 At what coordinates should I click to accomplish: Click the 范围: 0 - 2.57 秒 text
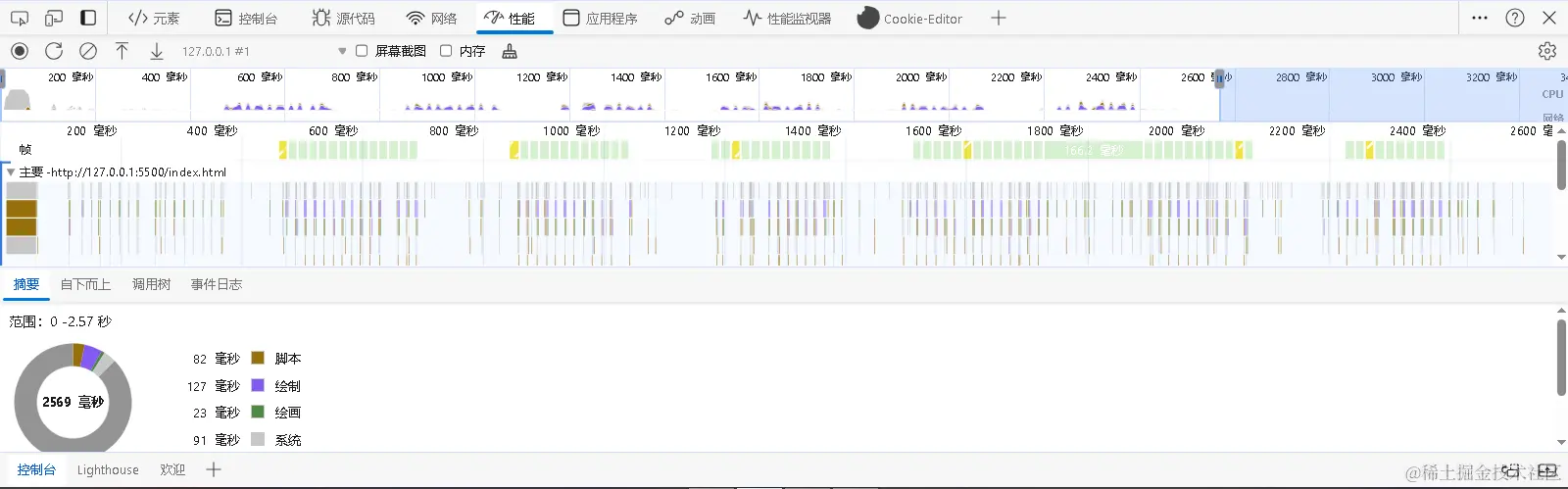(x=60, y=321)
